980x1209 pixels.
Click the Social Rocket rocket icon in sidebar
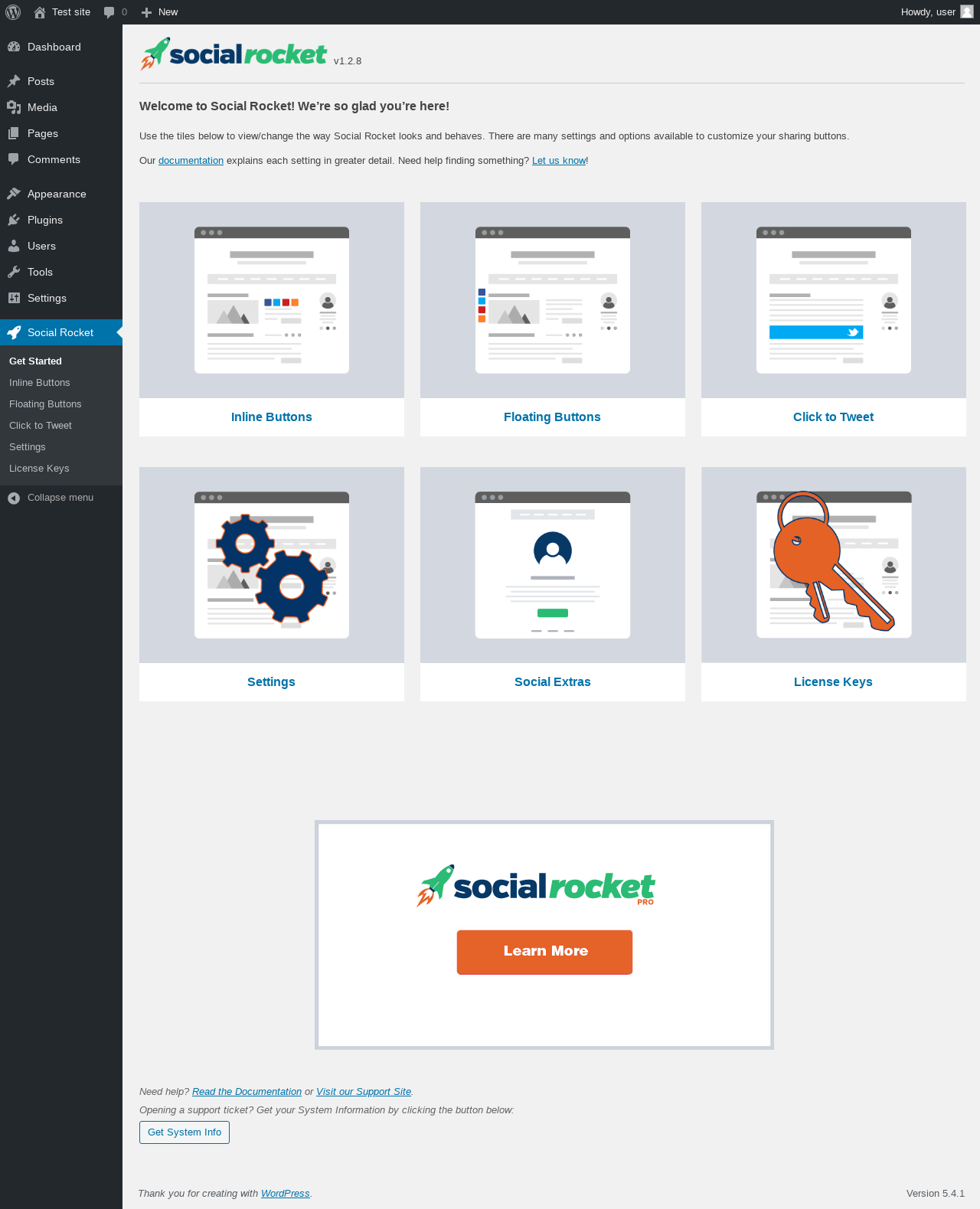pyautogui.click(x=14, y=332)
